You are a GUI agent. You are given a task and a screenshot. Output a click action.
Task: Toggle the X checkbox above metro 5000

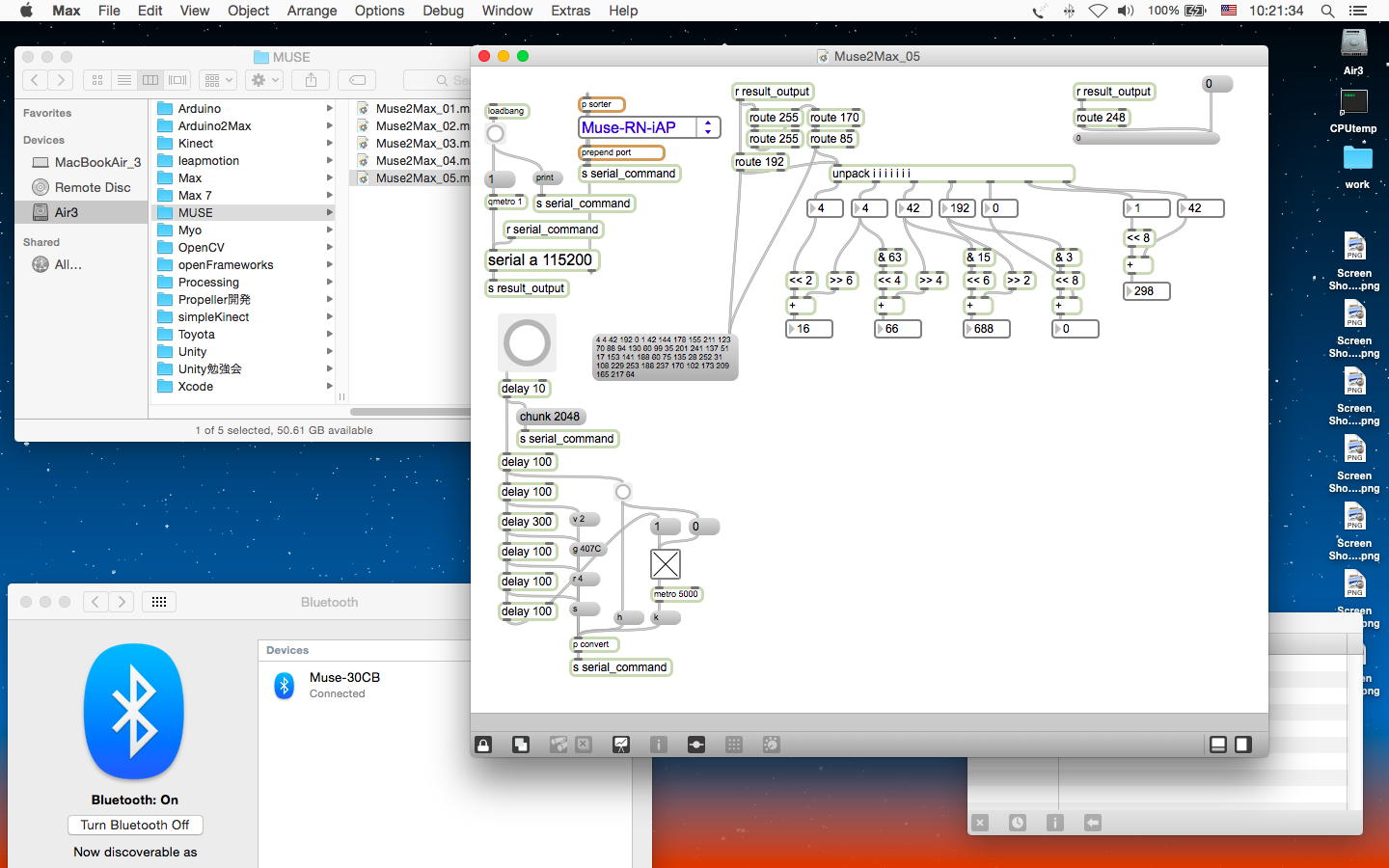pos(666,564)
